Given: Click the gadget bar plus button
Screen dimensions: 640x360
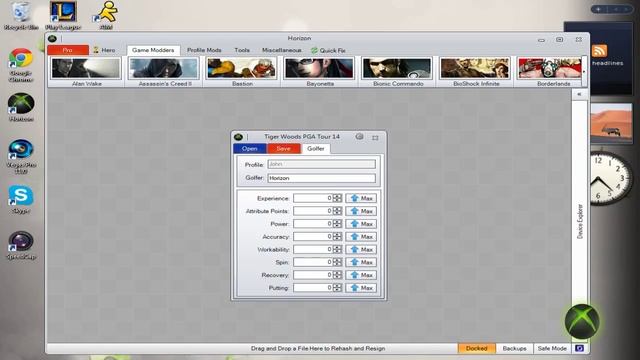Looking at the screenshot, I should 598,9.
